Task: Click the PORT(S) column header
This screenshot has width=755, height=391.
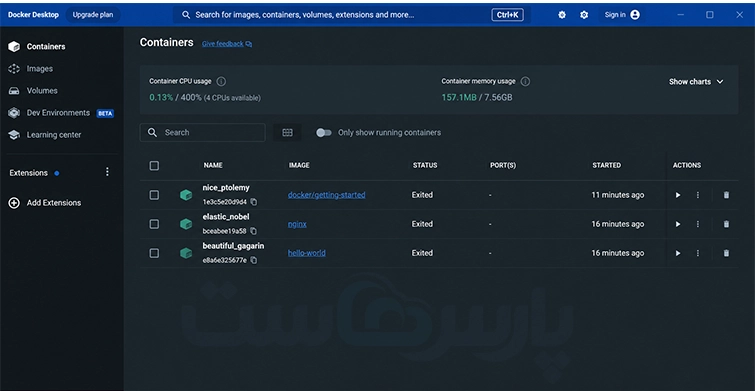Action: tap(503, 165)
